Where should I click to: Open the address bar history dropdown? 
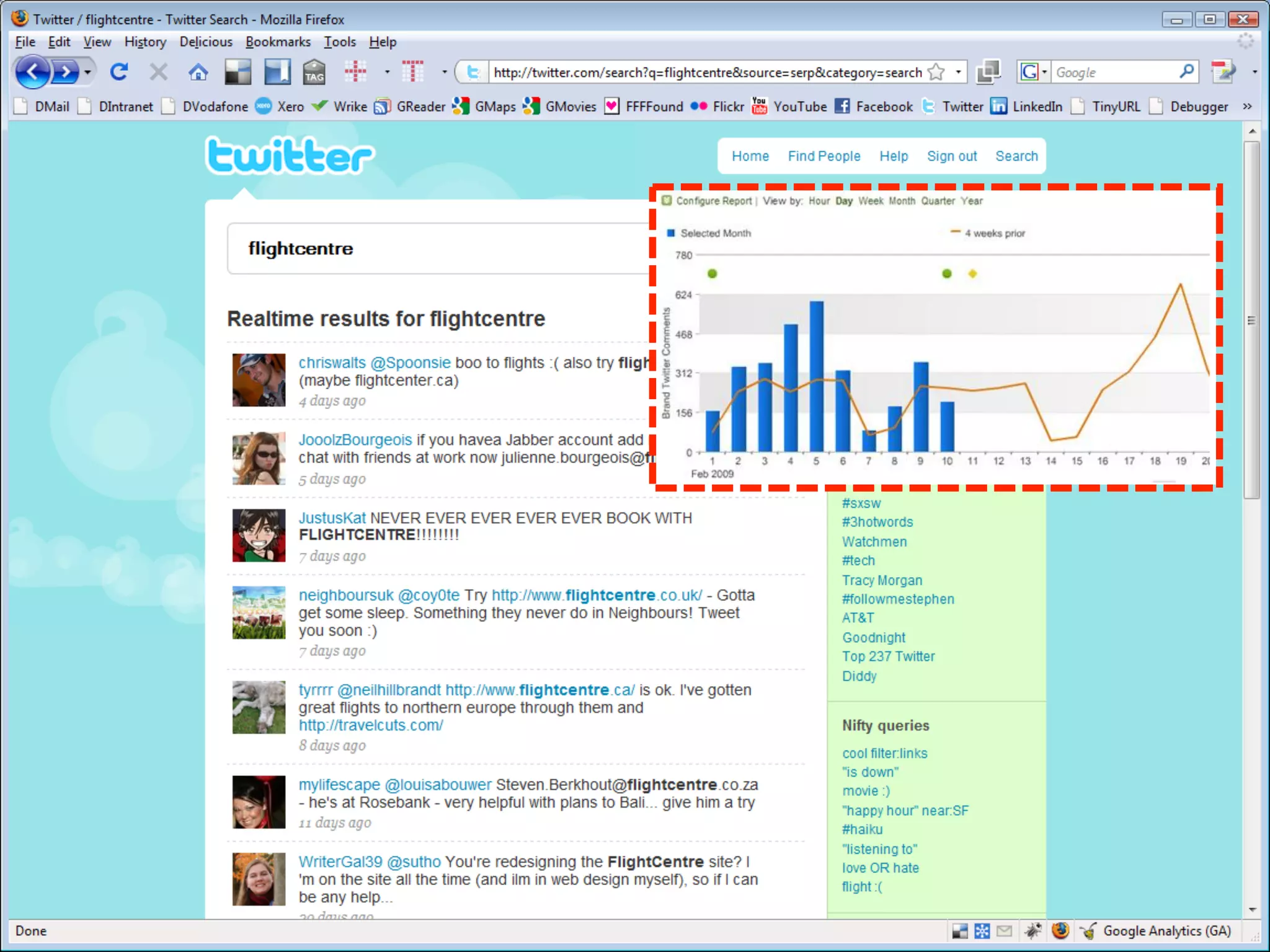pos(959,73)
